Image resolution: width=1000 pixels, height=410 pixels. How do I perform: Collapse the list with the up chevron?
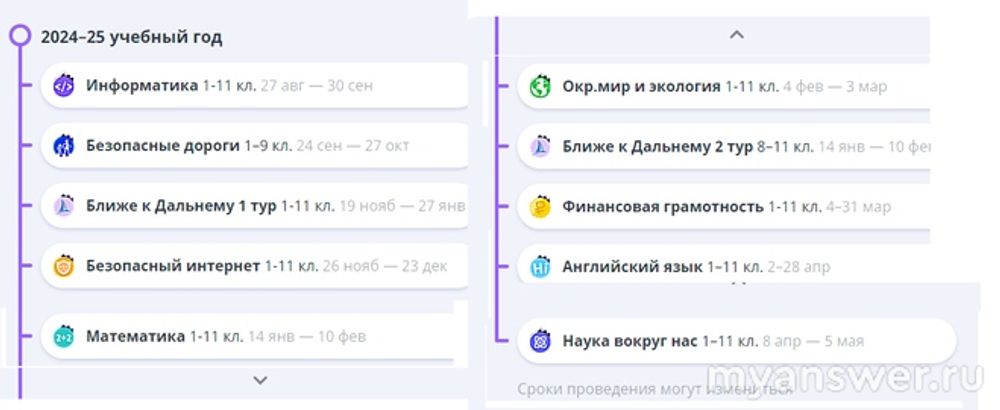[737, 35]
